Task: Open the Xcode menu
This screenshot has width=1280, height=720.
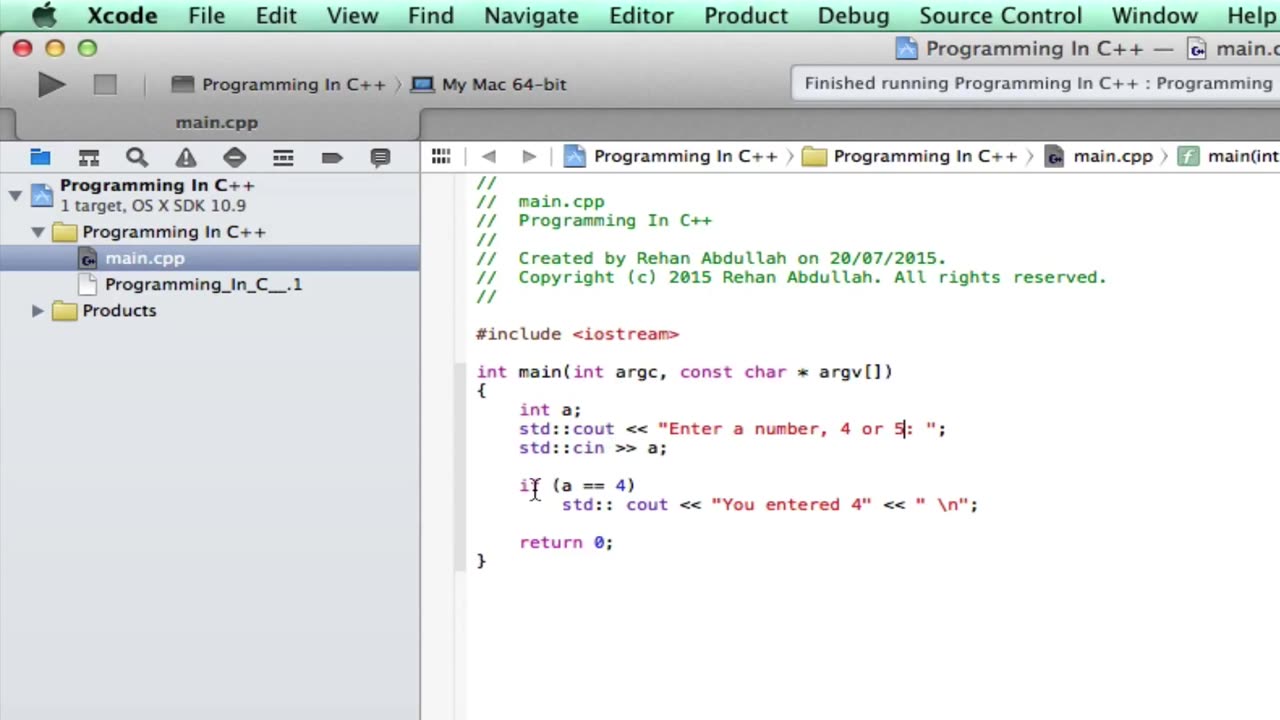Action: point(123,16)
